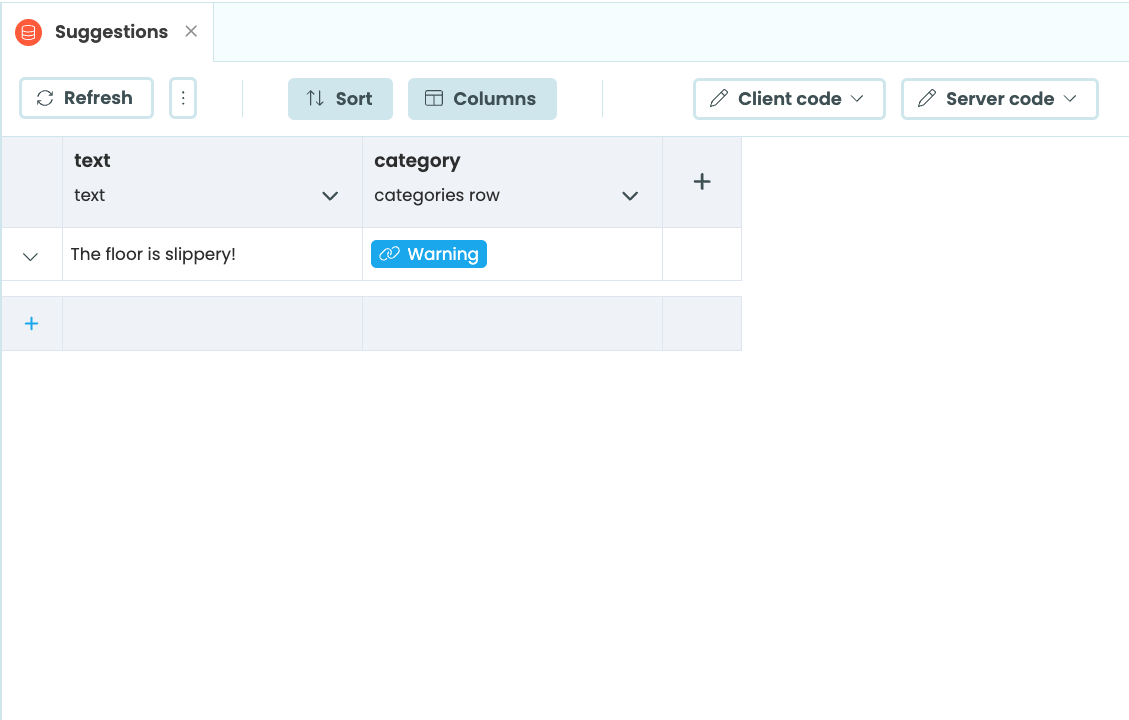Click the circular refresh icon beside Refresh label
1129x720 pixels.
[43, 97]
